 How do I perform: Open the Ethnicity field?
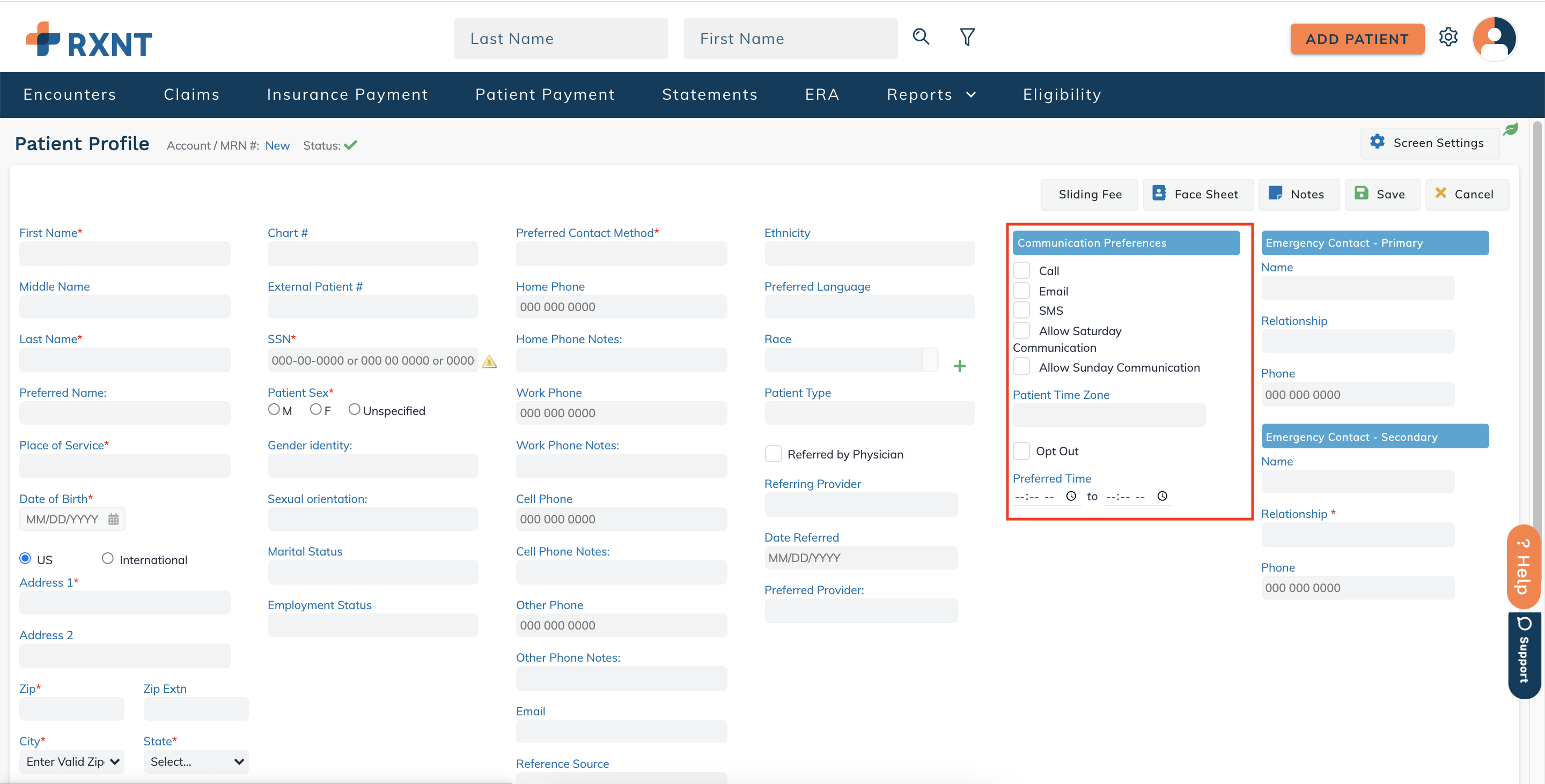(x=869, y=254)
